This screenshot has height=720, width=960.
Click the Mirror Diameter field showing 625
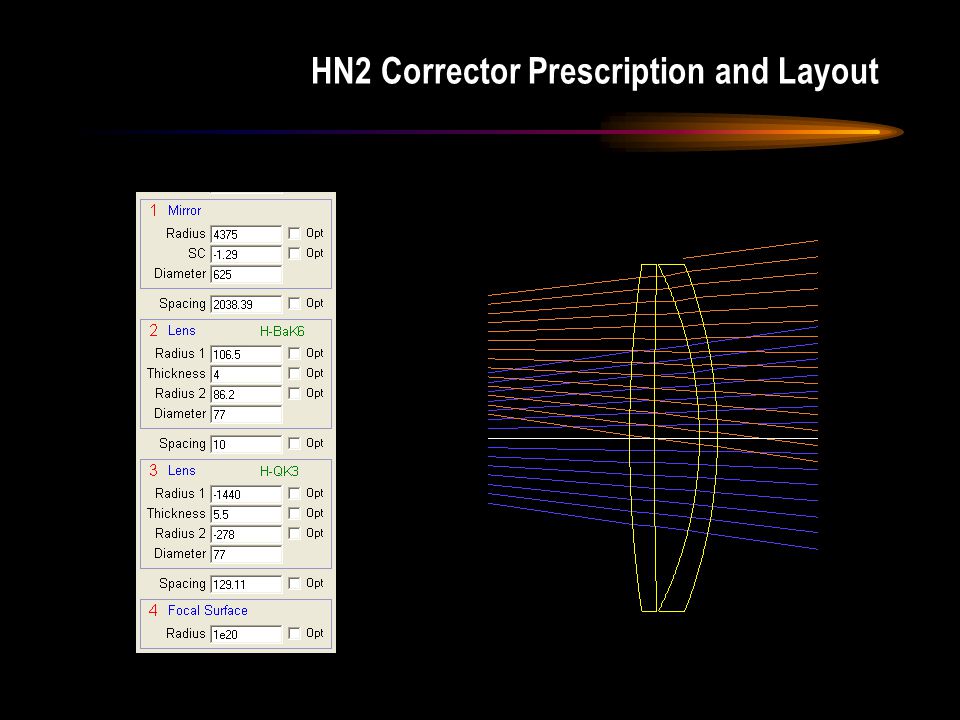pyautogui.click(x=246, y=274)
